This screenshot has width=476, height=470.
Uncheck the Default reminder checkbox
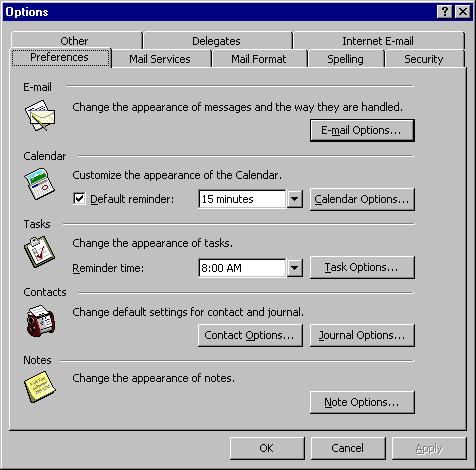coord(79,199)
